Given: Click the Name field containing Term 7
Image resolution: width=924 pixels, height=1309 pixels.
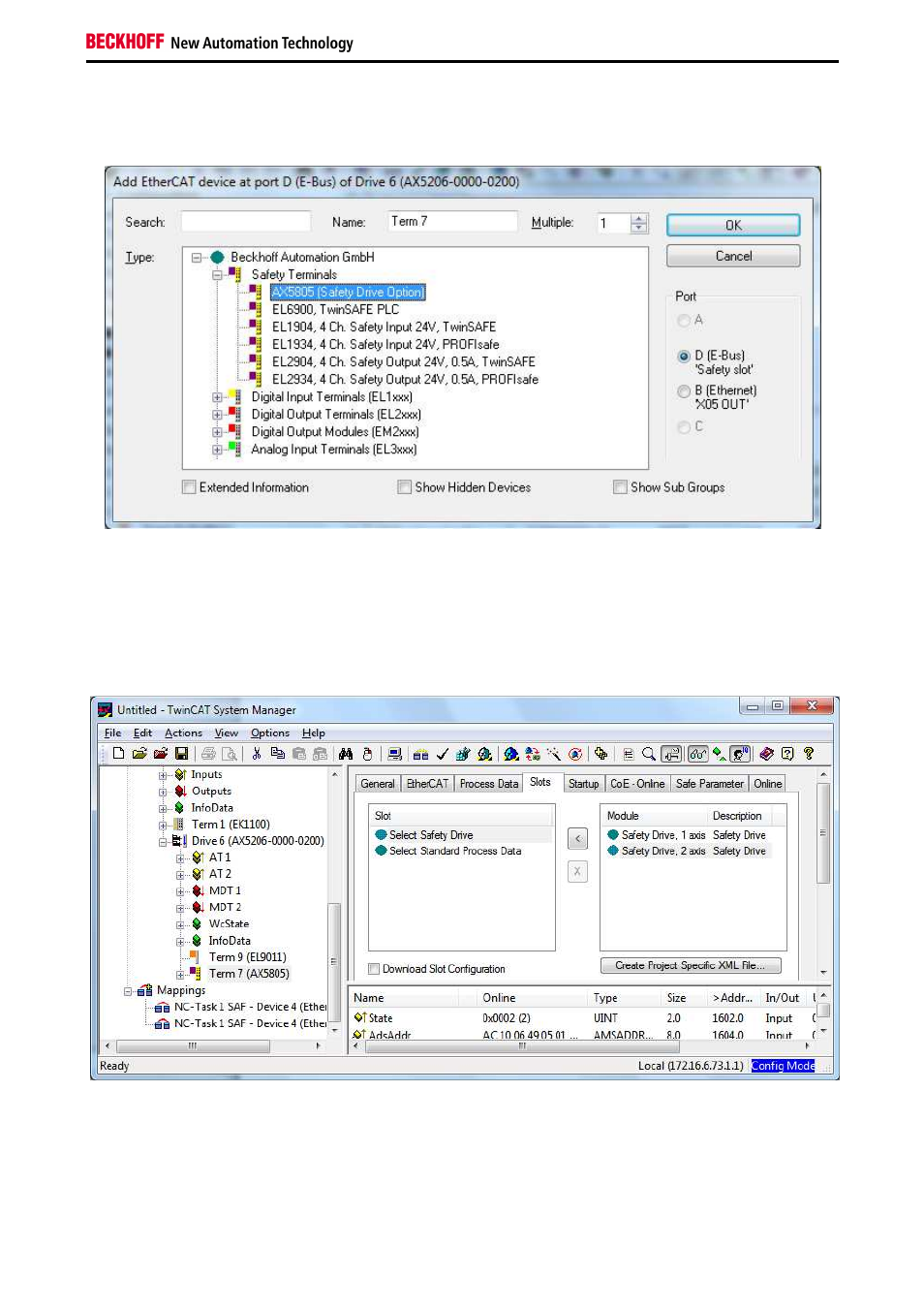Looking at the screenshot, I should tap(452, 222).
